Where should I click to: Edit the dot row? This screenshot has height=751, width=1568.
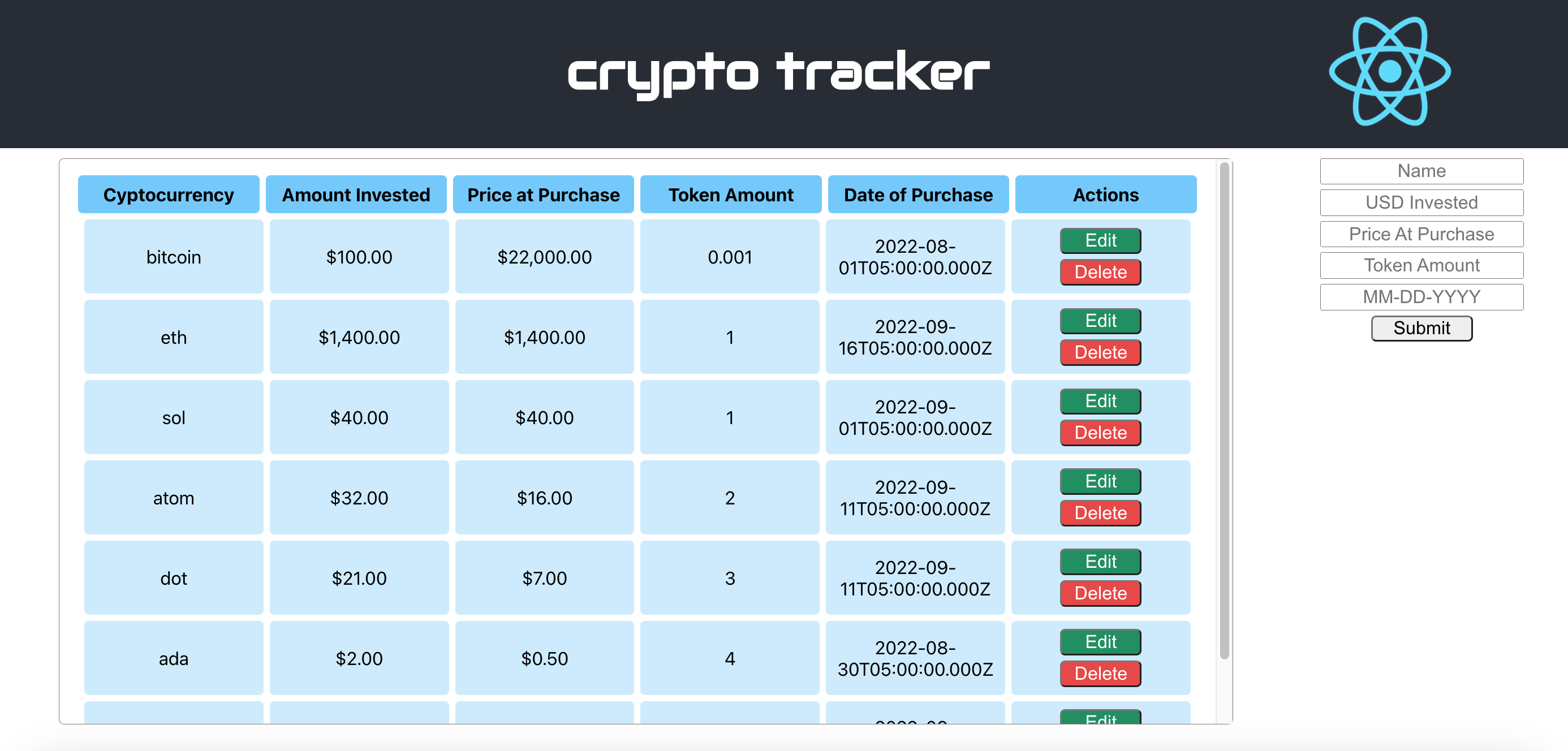point(1100,562)
